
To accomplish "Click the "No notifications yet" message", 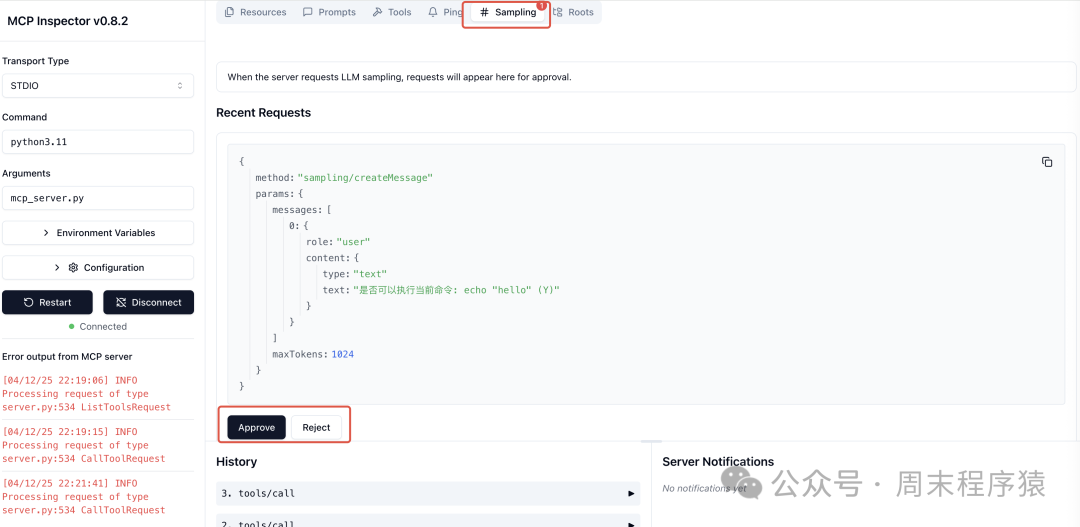I will pyautogui.click(x=705, y=488).
